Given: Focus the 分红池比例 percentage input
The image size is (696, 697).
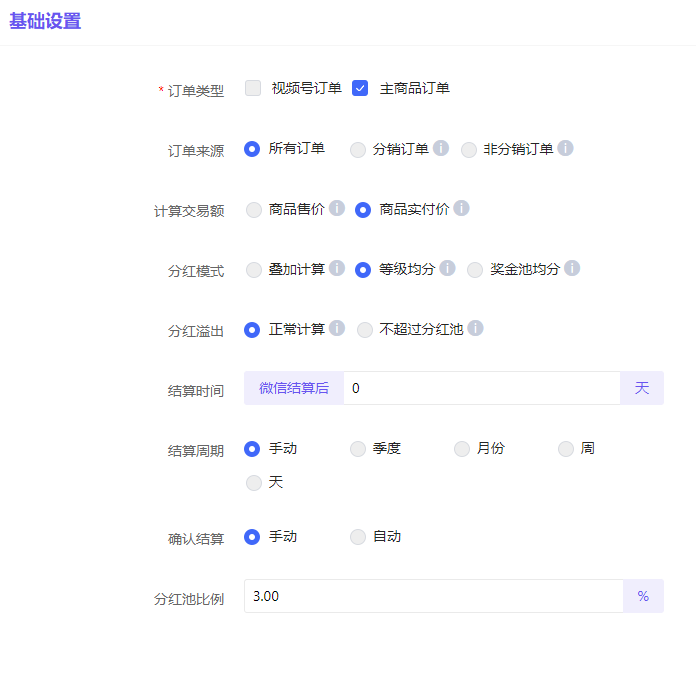Looking at the screenshot, I should point(434,596).
